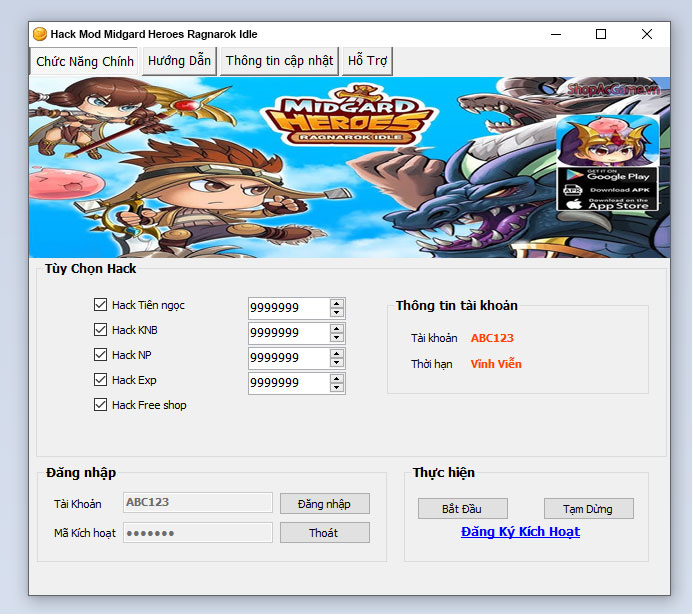Decrease the Hack NP value with down arrow
This screenshot has height=616, width=693.
[x=337, y=362]
